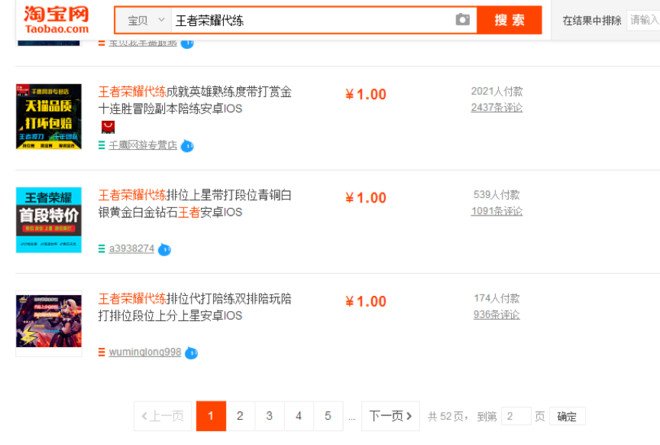660x445 pixels.
Task: Click the Tmall badge icon under first listing
Action: click(108, 127)
